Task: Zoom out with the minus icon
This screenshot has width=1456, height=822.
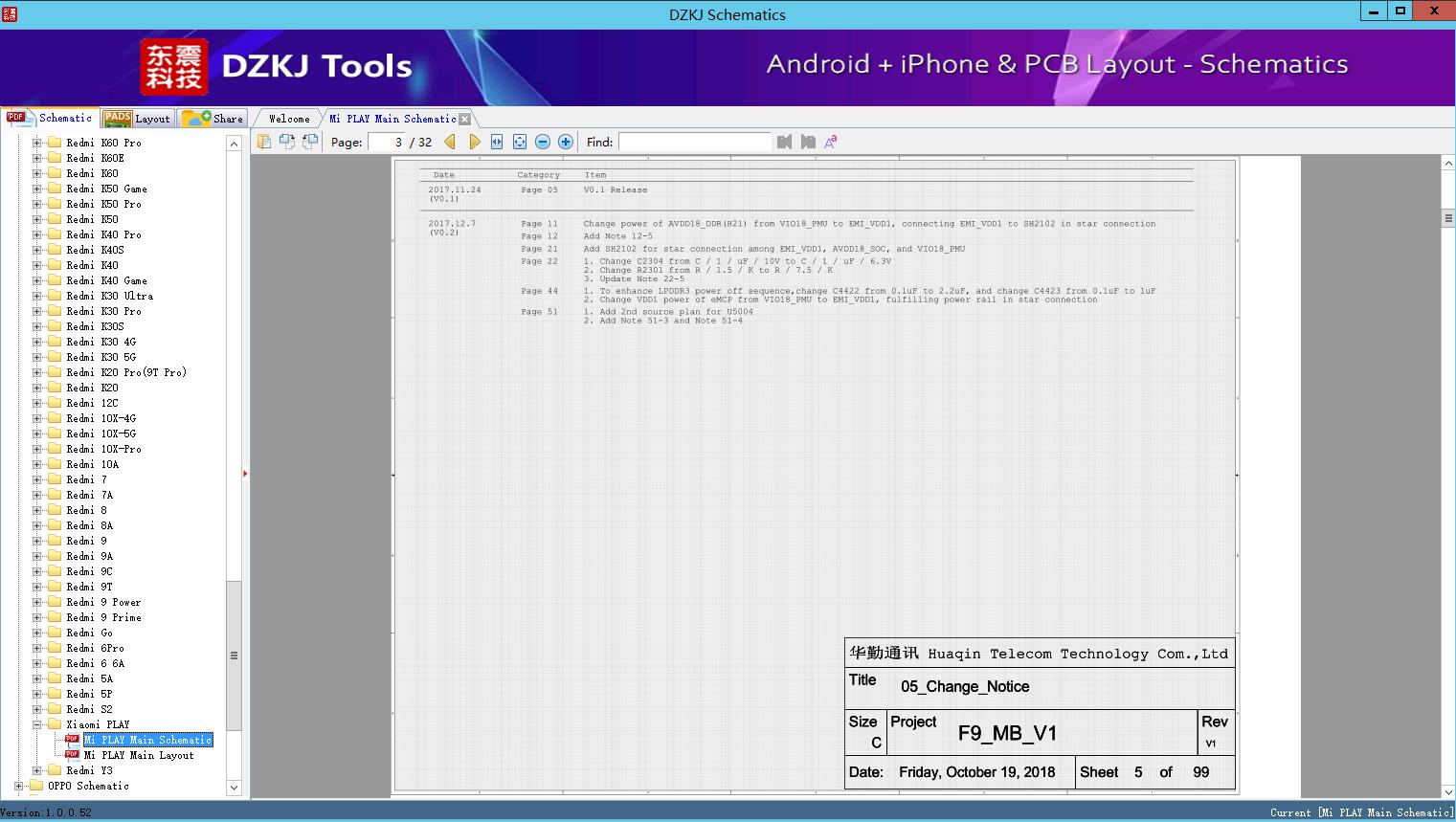Action: tap(543, 142)
